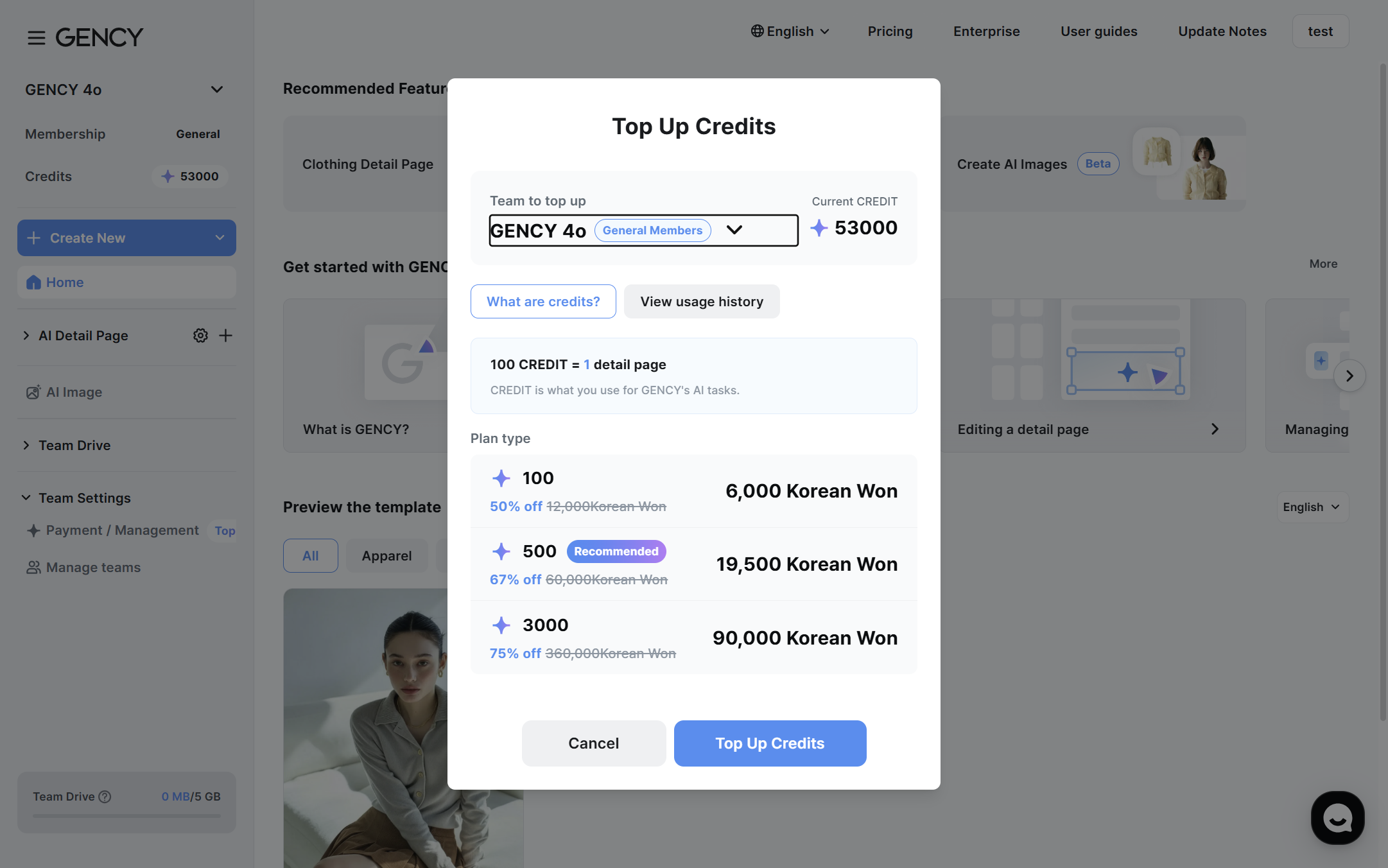Image resolution: width=1388 pixels, height=868 pixels.
Task: Click the Team Drive storage usage bar
Action: pos(126,816)
